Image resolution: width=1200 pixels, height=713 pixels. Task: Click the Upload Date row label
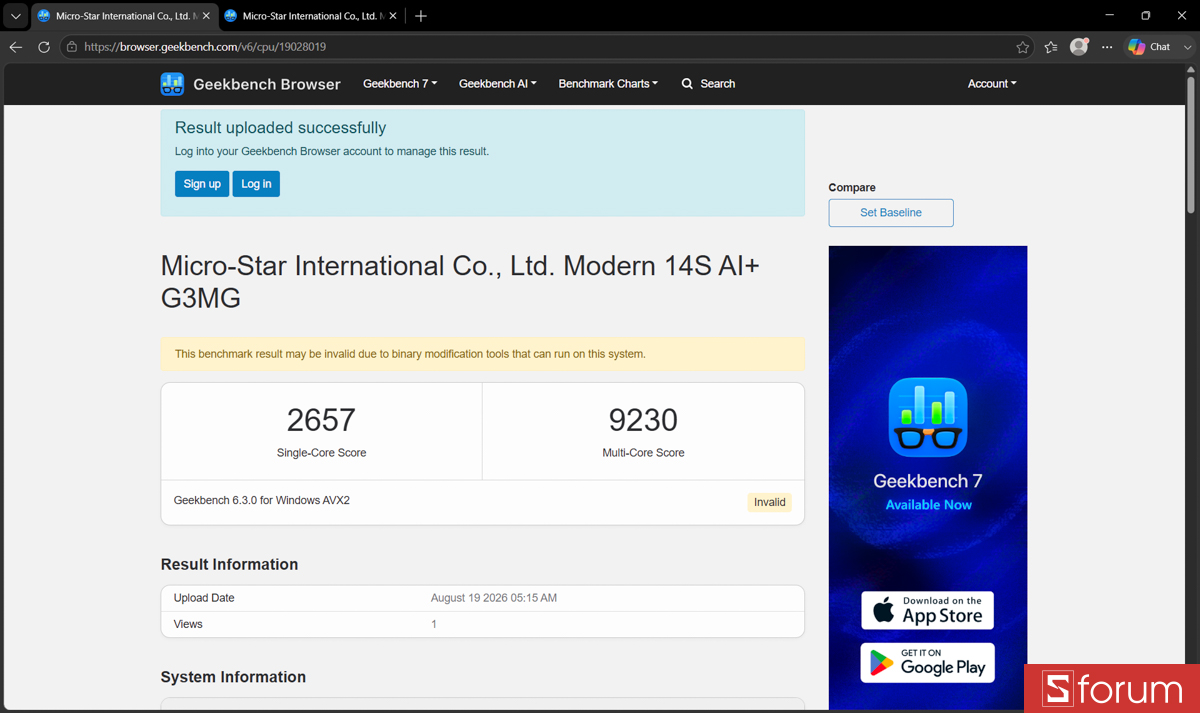204,598
